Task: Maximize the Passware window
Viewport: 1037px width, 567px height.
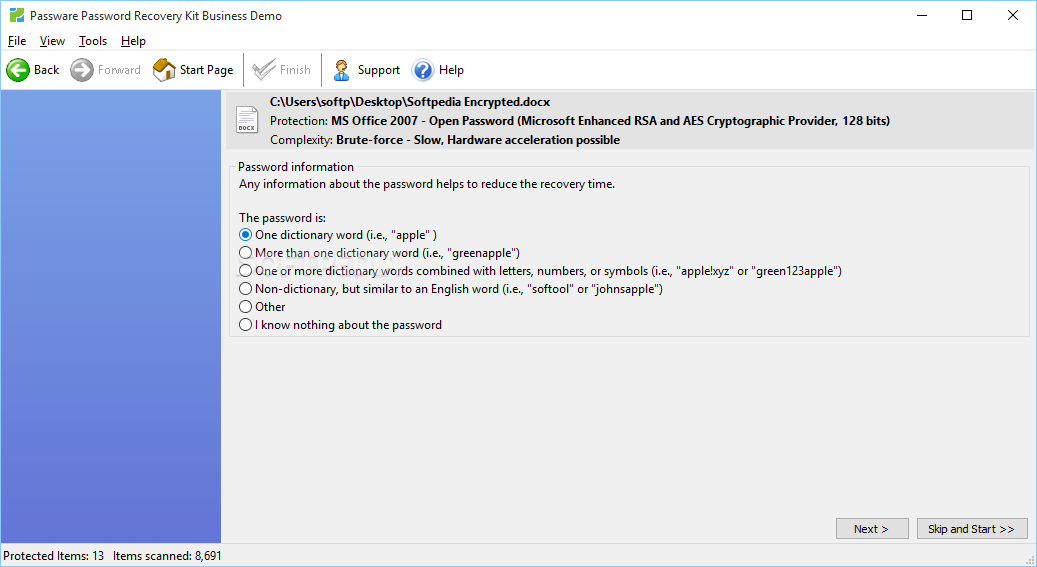Action: point(967,15)
